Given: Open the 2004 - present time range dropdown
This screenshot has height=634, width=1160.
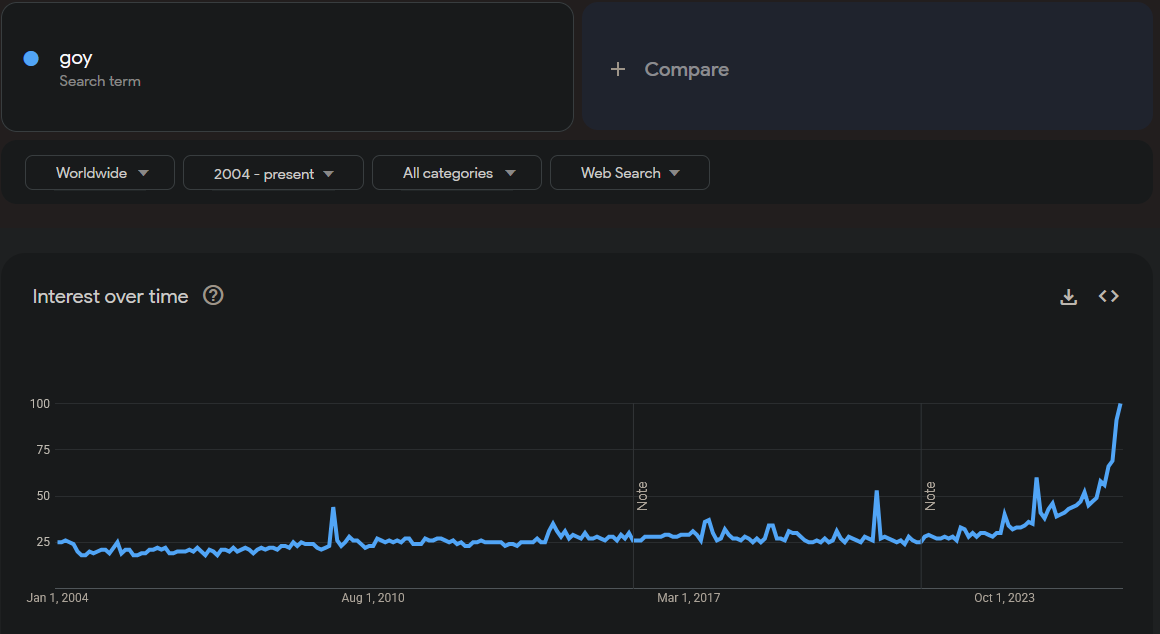Looking at the screenshot, I should click(273, 172).
